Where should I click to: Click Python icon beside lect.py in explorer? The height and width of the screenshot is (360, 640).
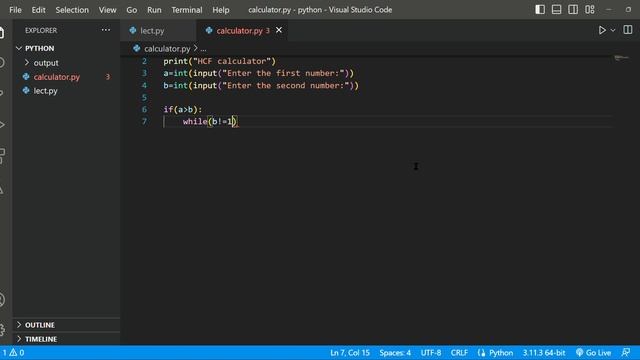(x=26, y=90)
